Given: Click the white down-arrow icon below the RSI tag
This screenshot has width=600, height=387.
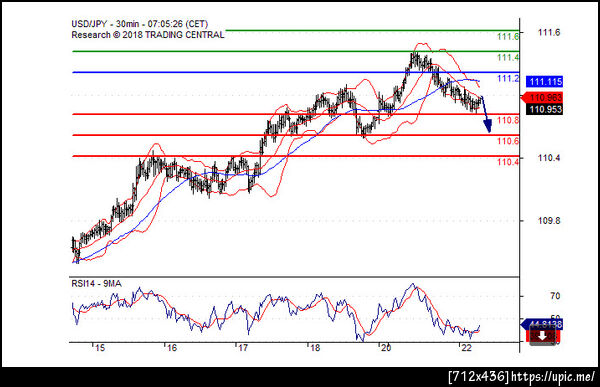Looking at the screenshot, I should (x=543, y=336).
